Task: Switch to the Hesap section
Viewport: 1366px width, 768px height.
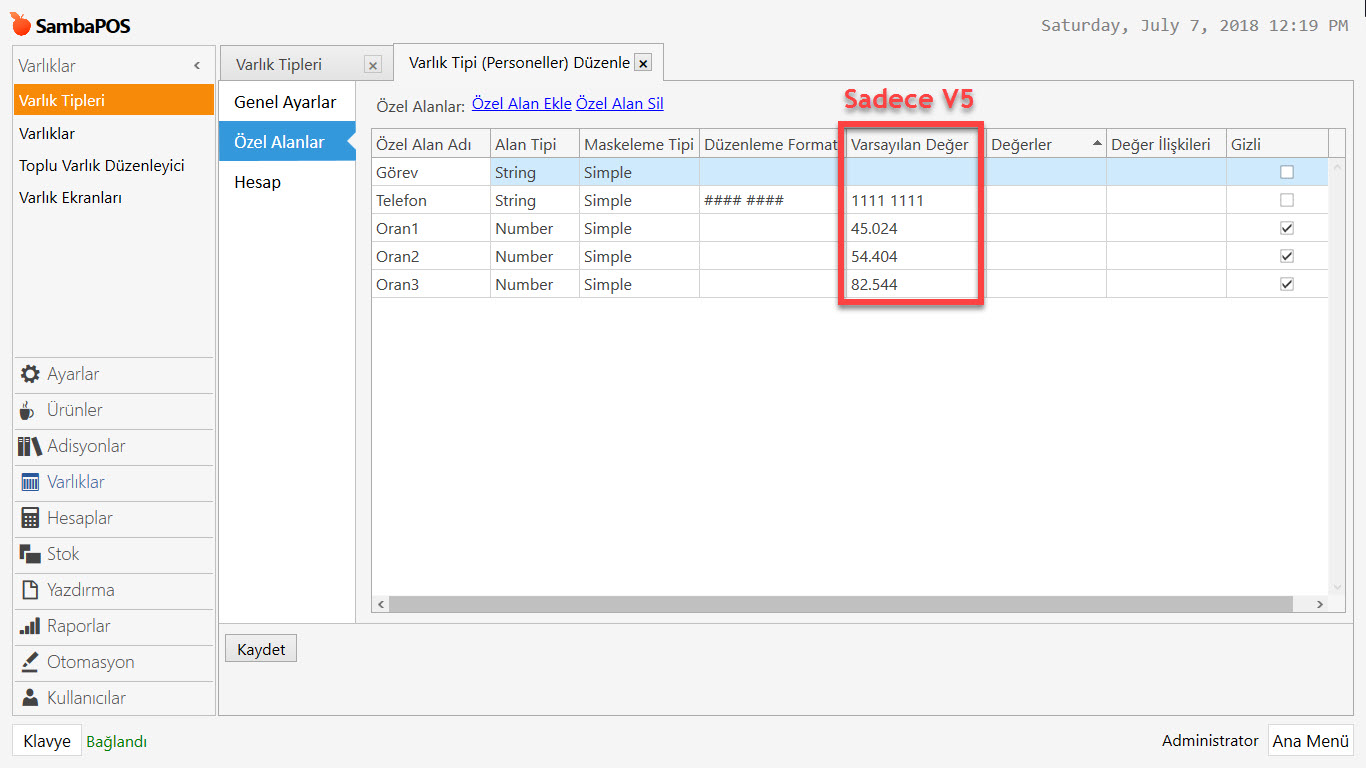Action: pyautogui.click(x=258, y=181)
